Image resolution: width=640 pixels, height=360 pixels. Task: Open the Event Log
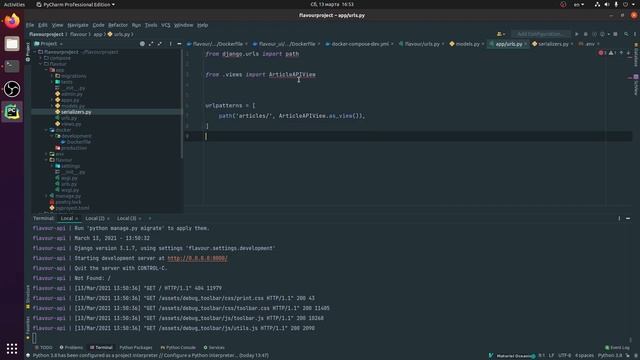click(x=617, y=348)
